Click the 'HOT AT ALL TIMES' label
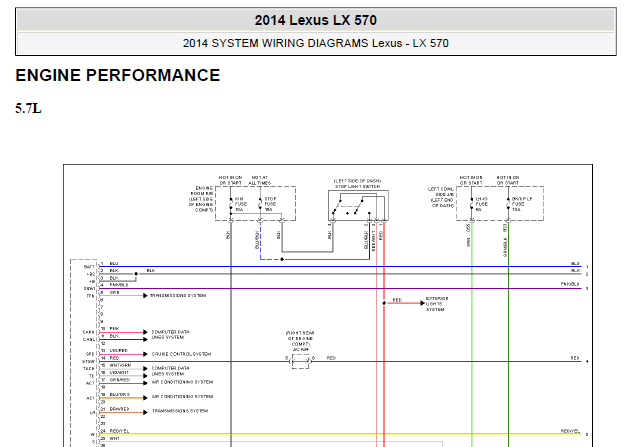 pyautogui.click(x=260, y=180)
